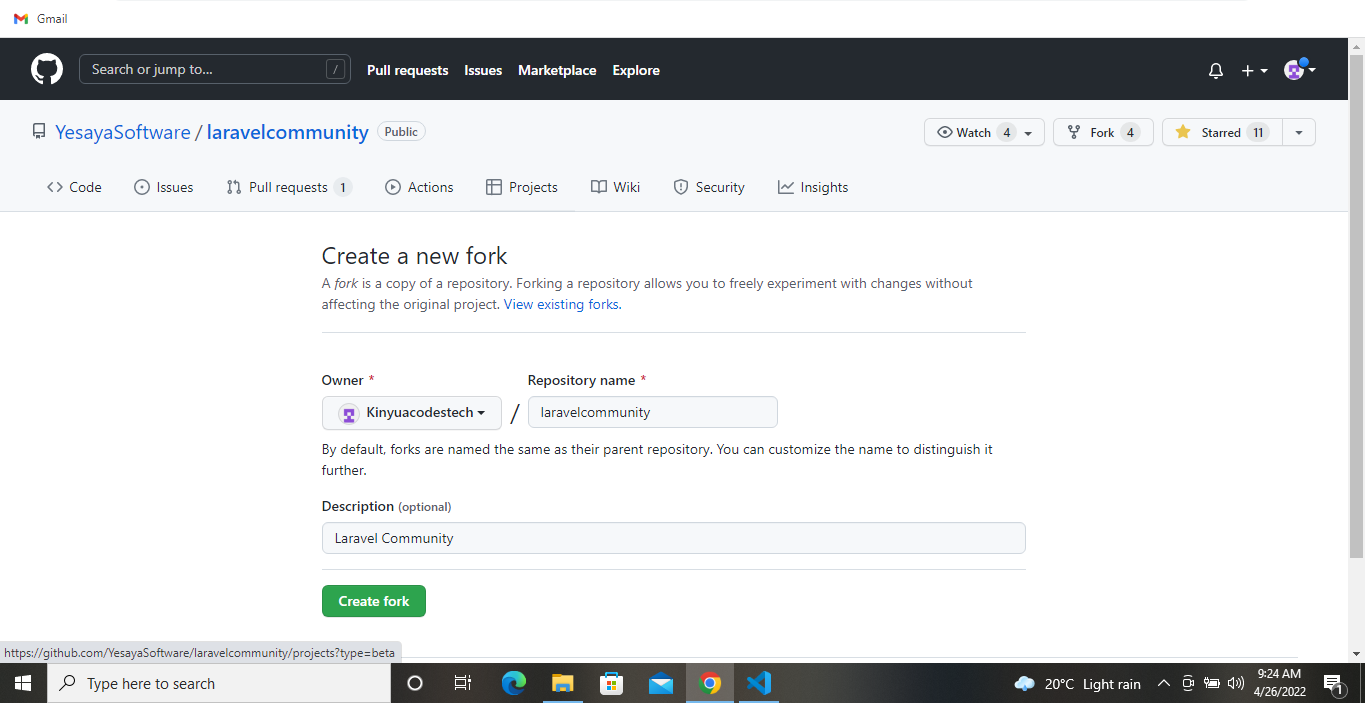Click the battery status tray icon
This screenshot has width=1365, height=703.
click(1211, 684)
